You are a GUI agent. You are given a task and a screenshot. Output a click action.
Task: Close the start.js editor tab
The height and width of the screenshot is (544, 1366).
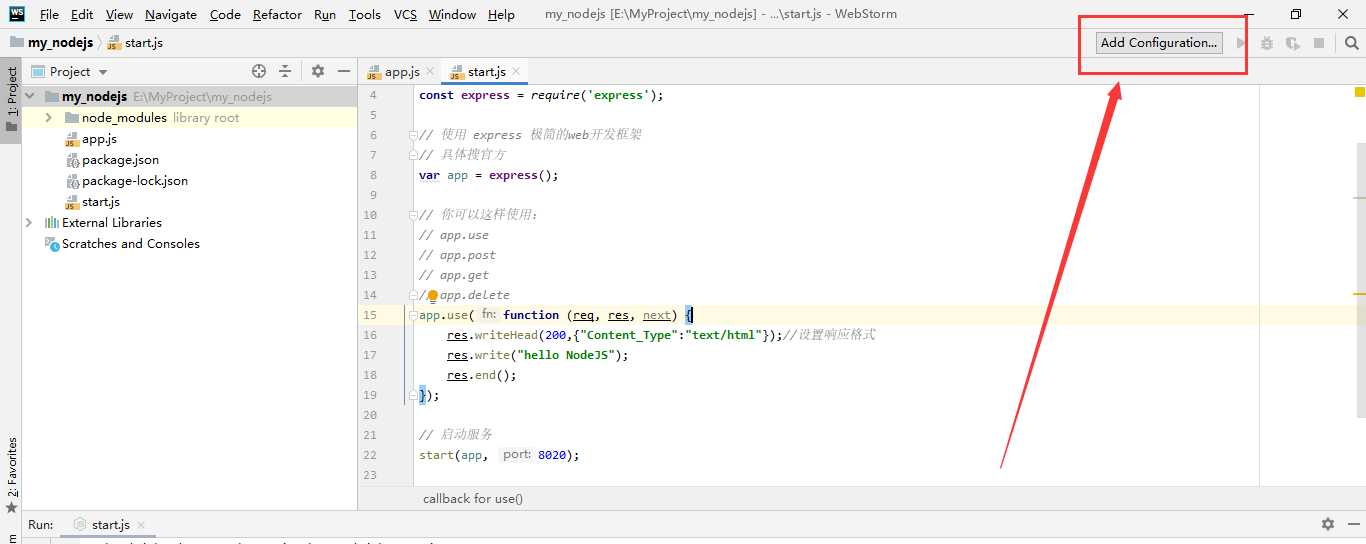[515, 71]
